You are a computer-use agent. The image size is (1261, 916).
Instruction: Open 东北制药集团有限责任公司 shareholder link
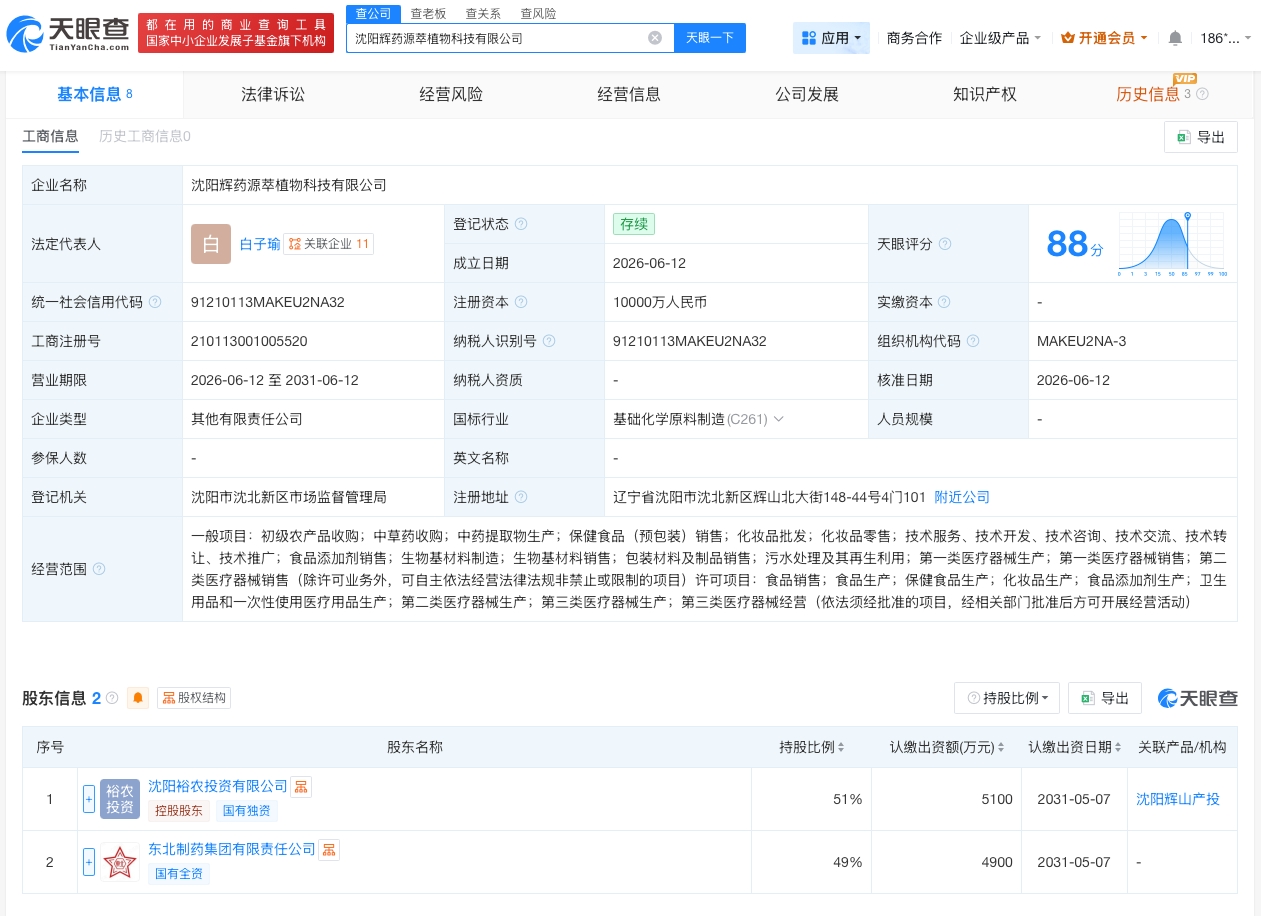(x=232, y=850)
